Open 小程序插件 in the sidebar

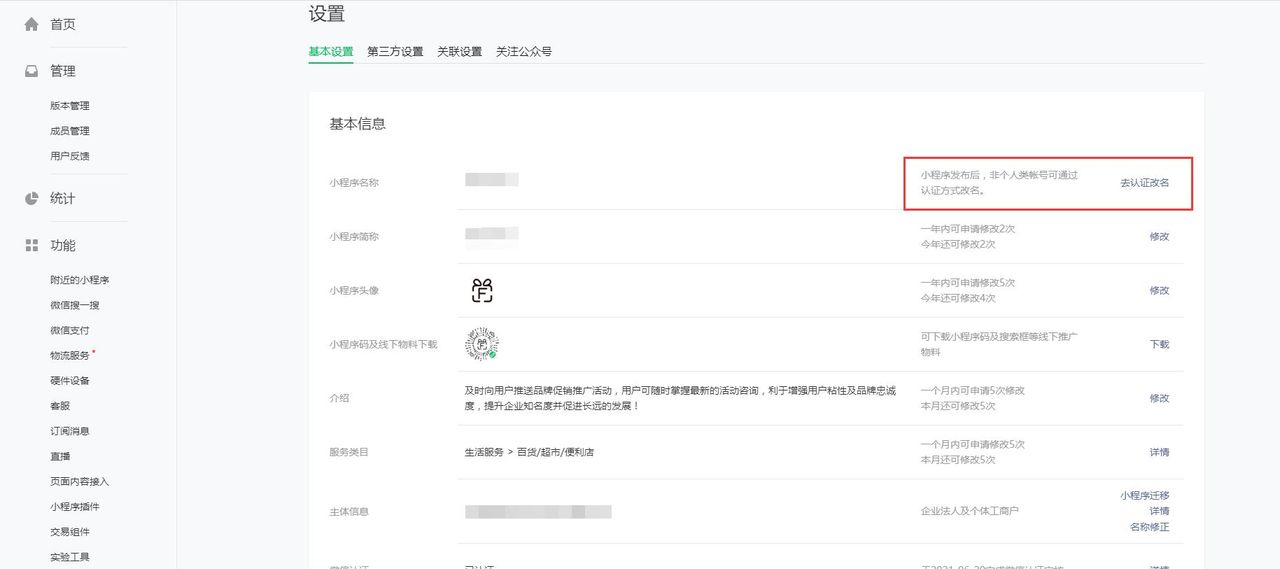click(x=75, y=507)
